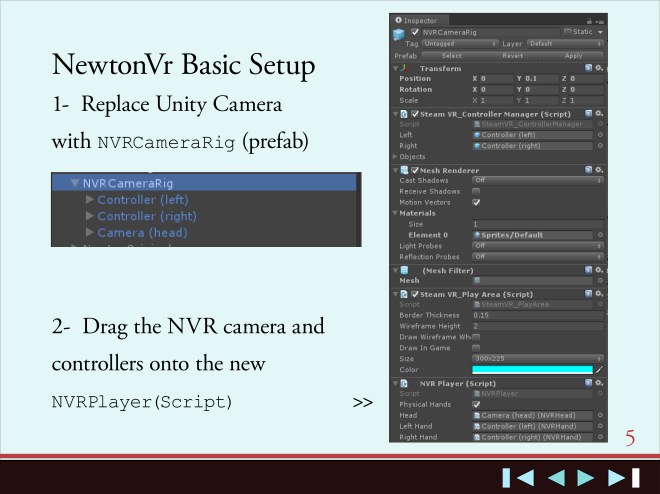Go to the previous slide

(x=557, y=476)
